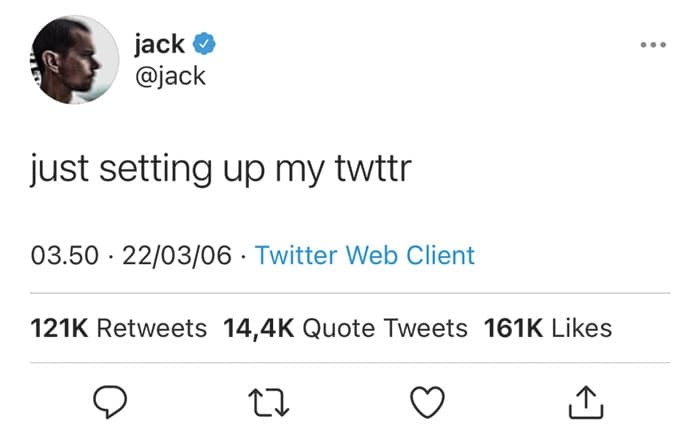Open the share icon for this tweet

(586, 403)
